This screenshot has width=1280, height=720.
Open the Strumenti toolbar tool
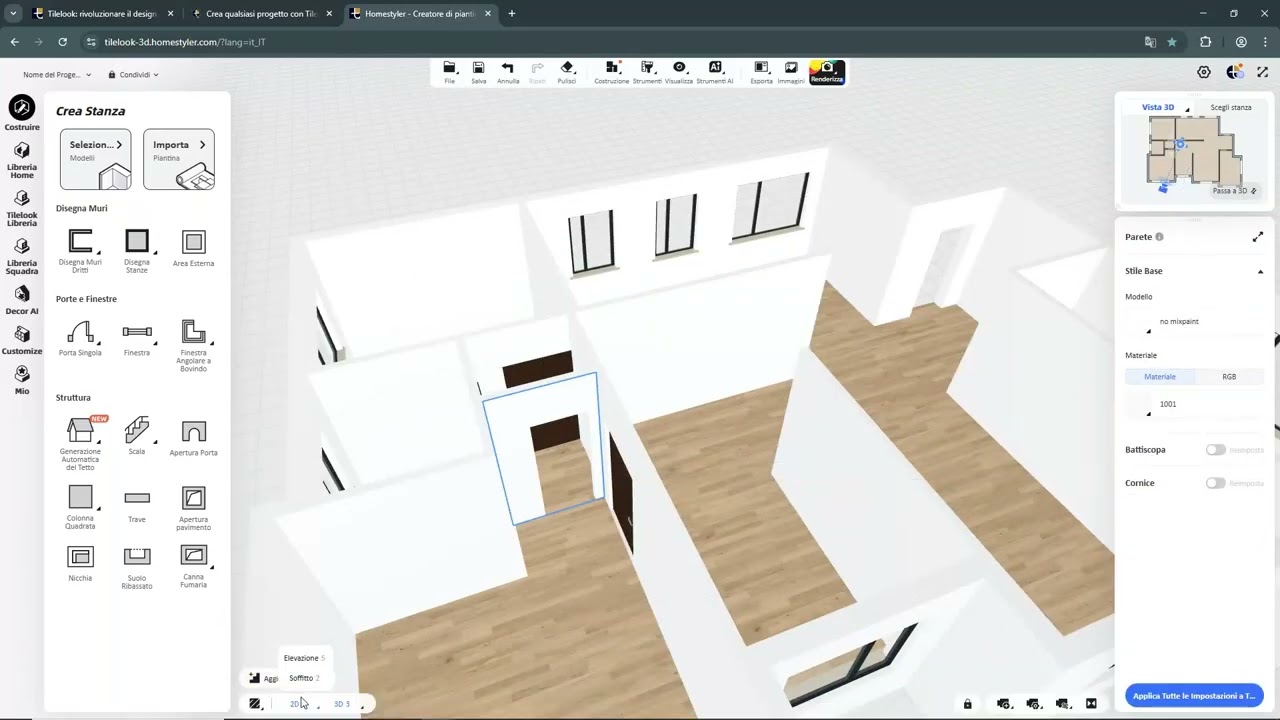647,72
